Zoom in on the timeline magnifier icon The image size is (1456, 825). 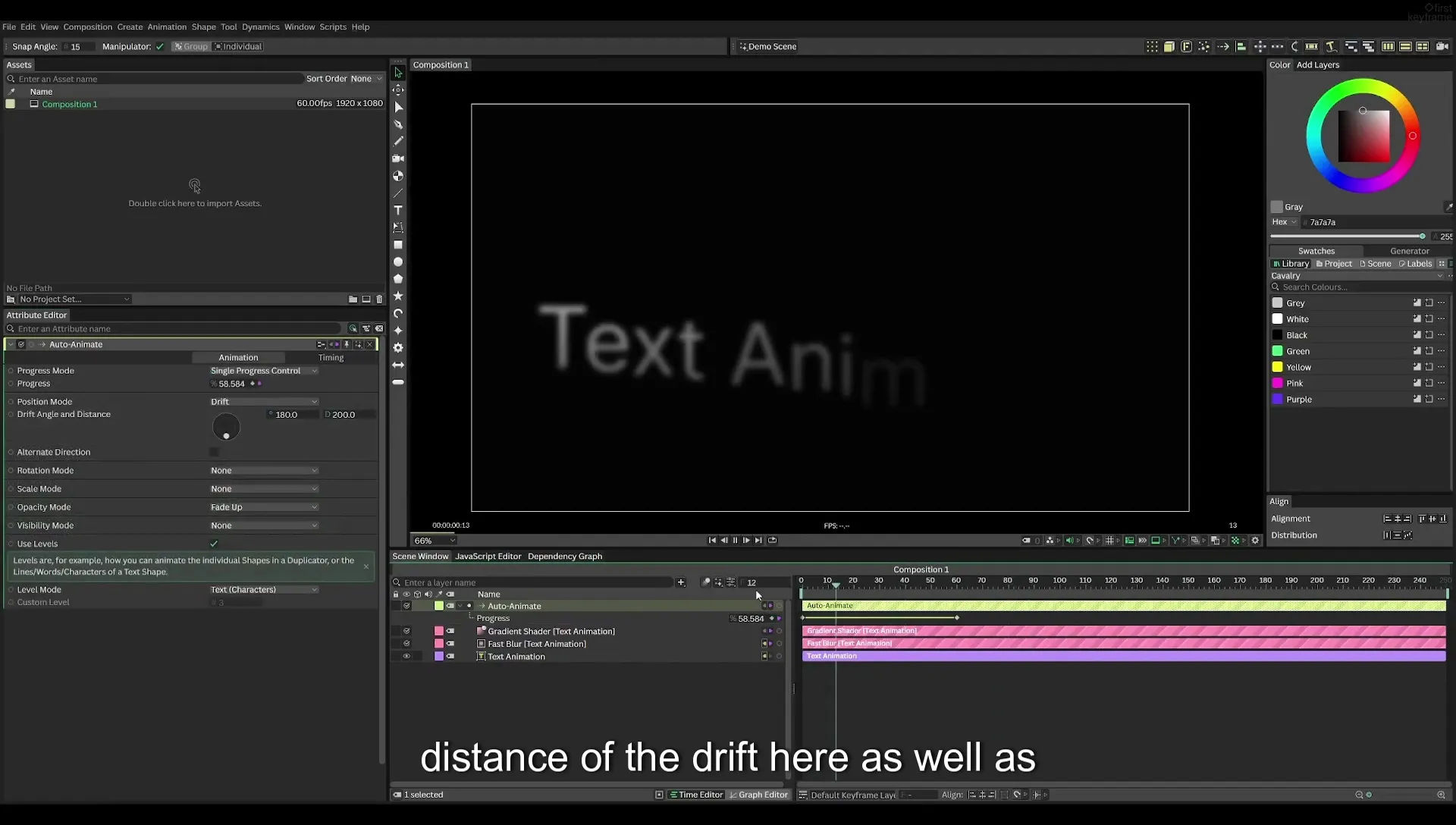pyautogui.click(x=1441, y=795)
